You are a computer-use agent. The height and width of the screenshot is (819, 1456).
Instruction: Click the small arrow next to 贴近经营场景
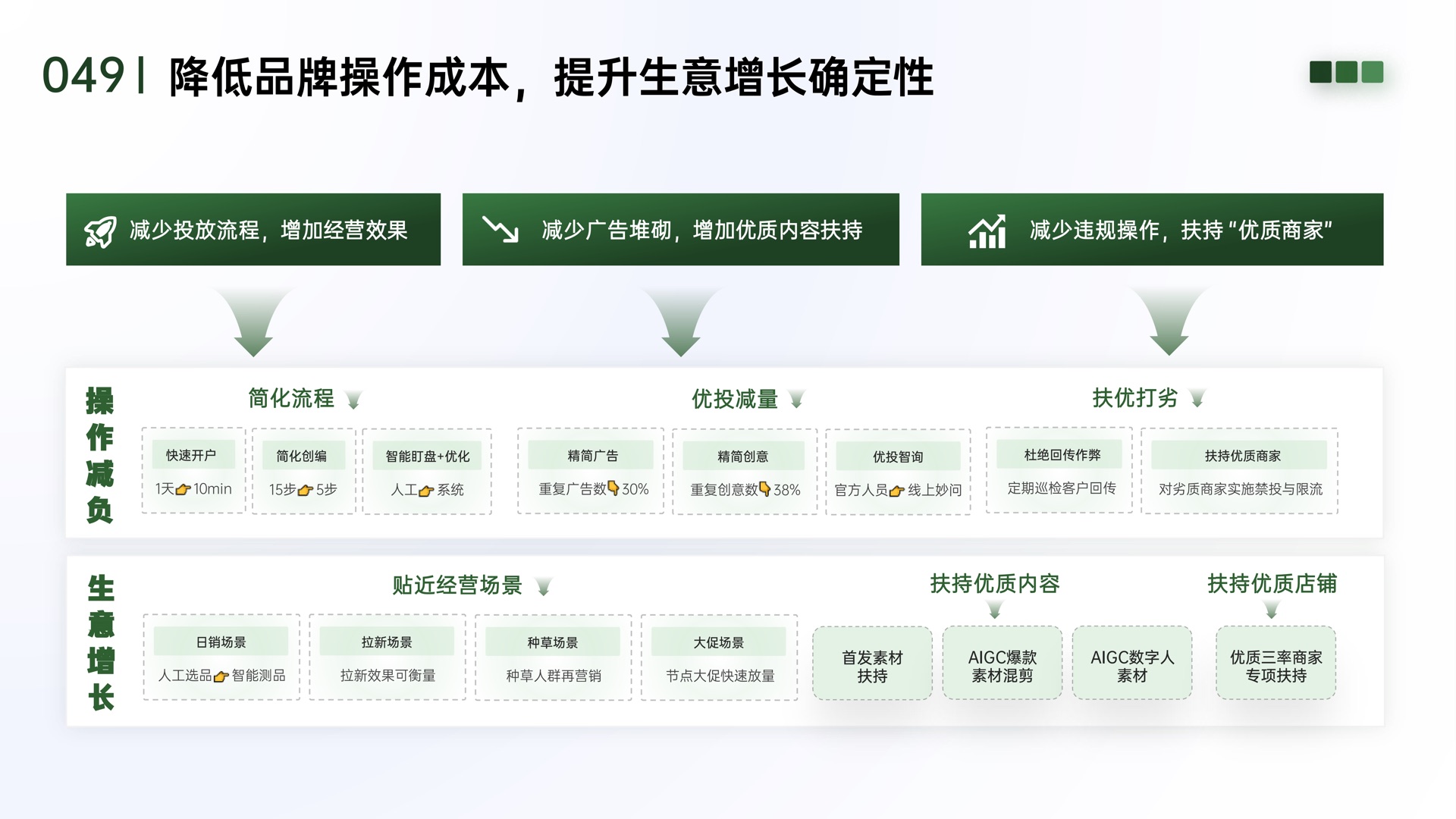pyautogui.click(x=544, y=587)
